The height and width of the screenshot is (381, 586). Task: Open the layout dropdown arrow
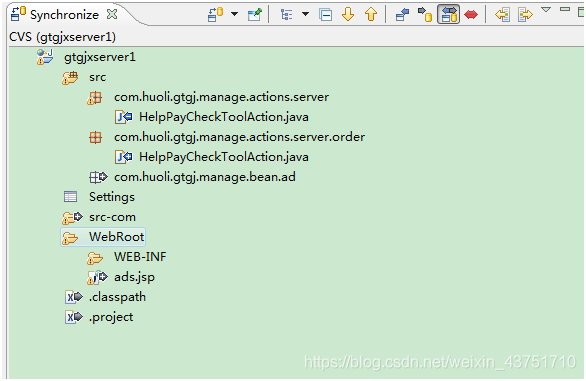pyautogui.click(x=305, y=15)
